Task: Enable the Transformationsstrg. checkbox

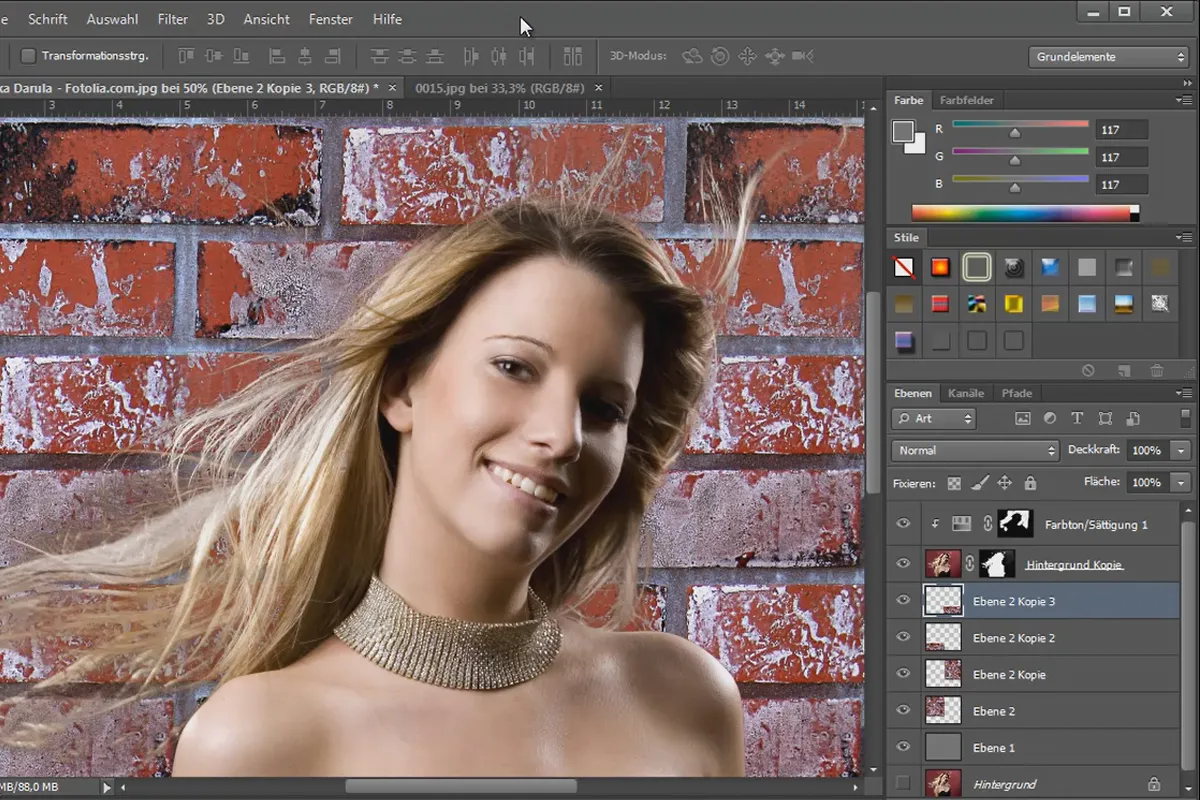Action: pos(28,56)
